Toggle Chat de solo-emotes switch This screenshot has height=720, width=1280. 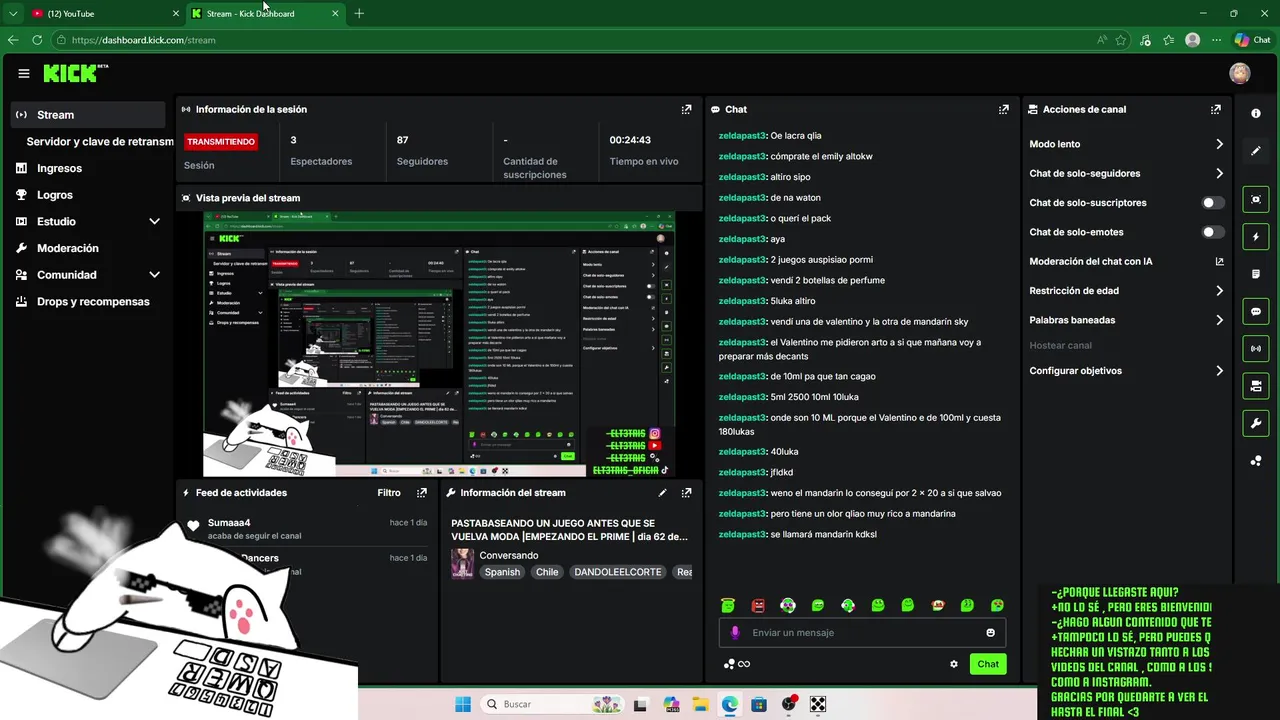(x=1213, y=232)
